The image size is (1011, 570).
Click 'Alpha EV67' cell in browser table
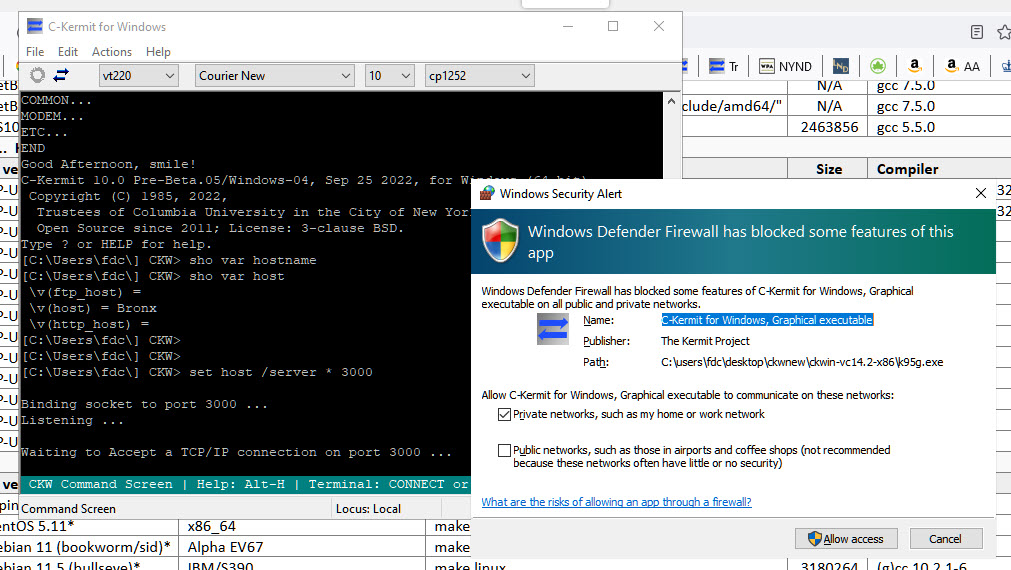pos(226,547)
